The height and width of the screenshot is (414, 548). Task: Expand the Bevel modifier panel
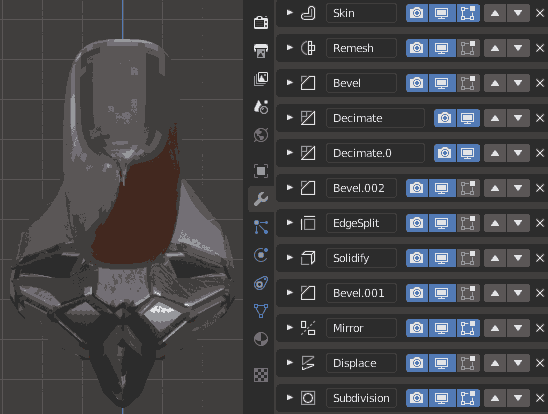click(x=289, y=82)
